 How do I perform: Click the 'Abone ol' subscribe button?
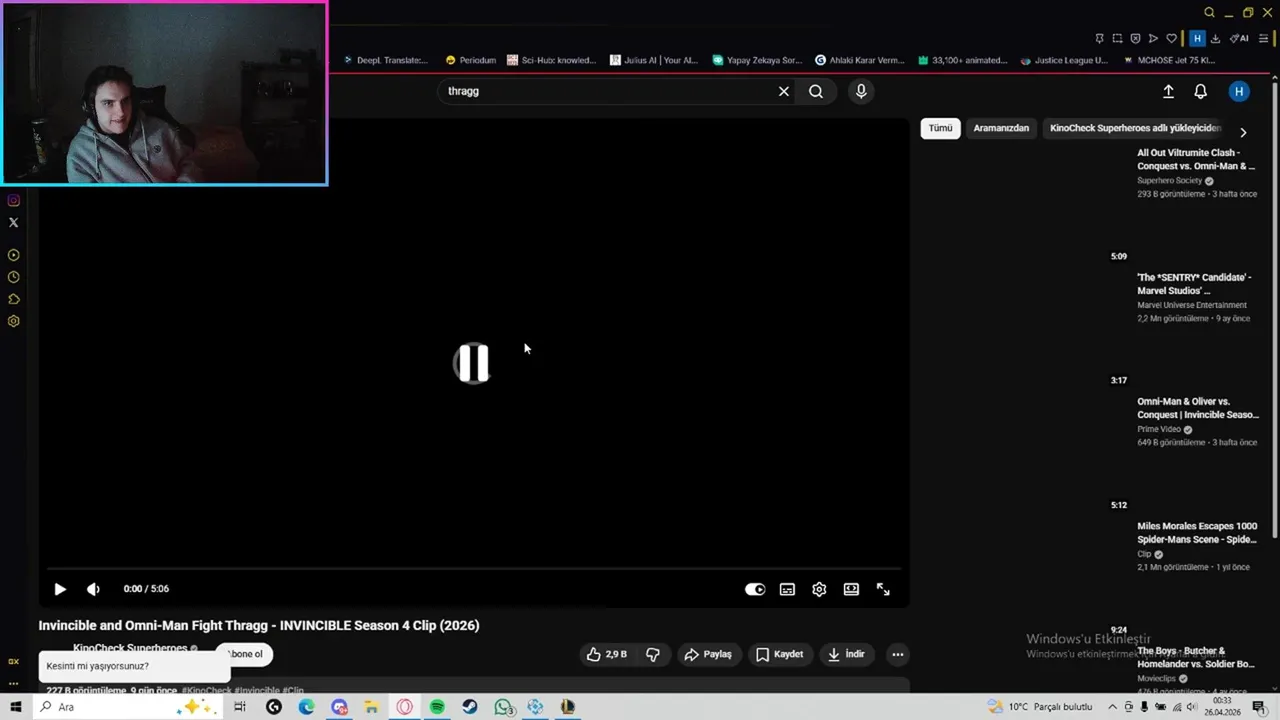coord(245,654)
